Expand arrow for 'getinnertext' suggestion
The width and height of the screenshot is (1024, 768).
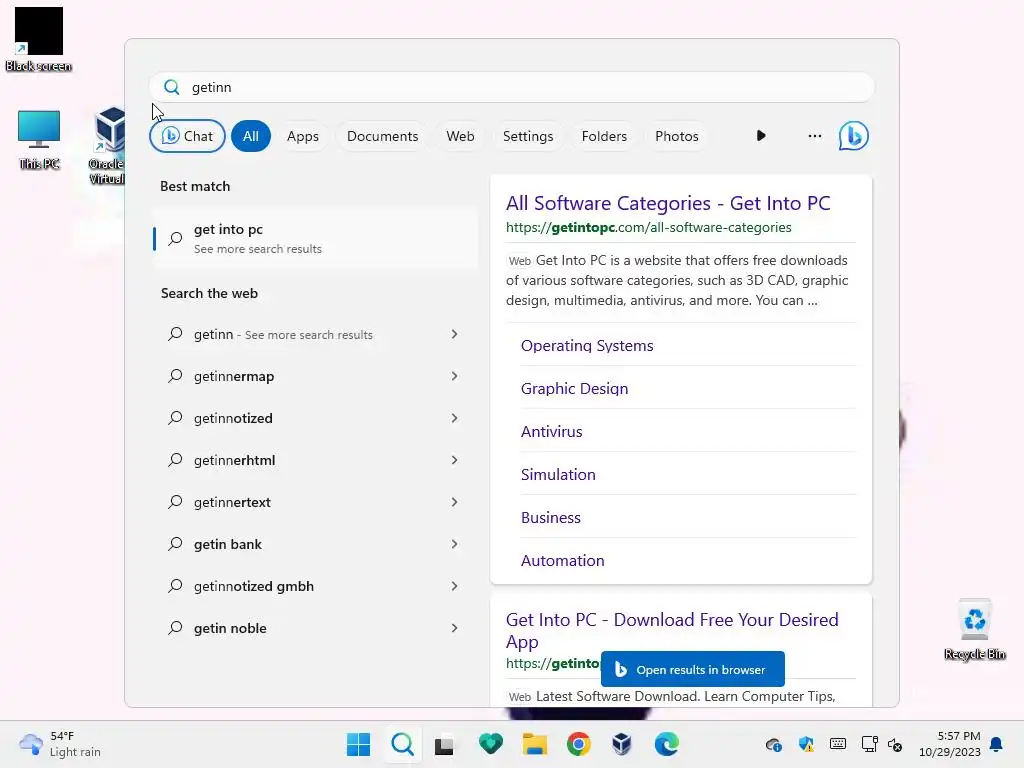tap(455, 502)
